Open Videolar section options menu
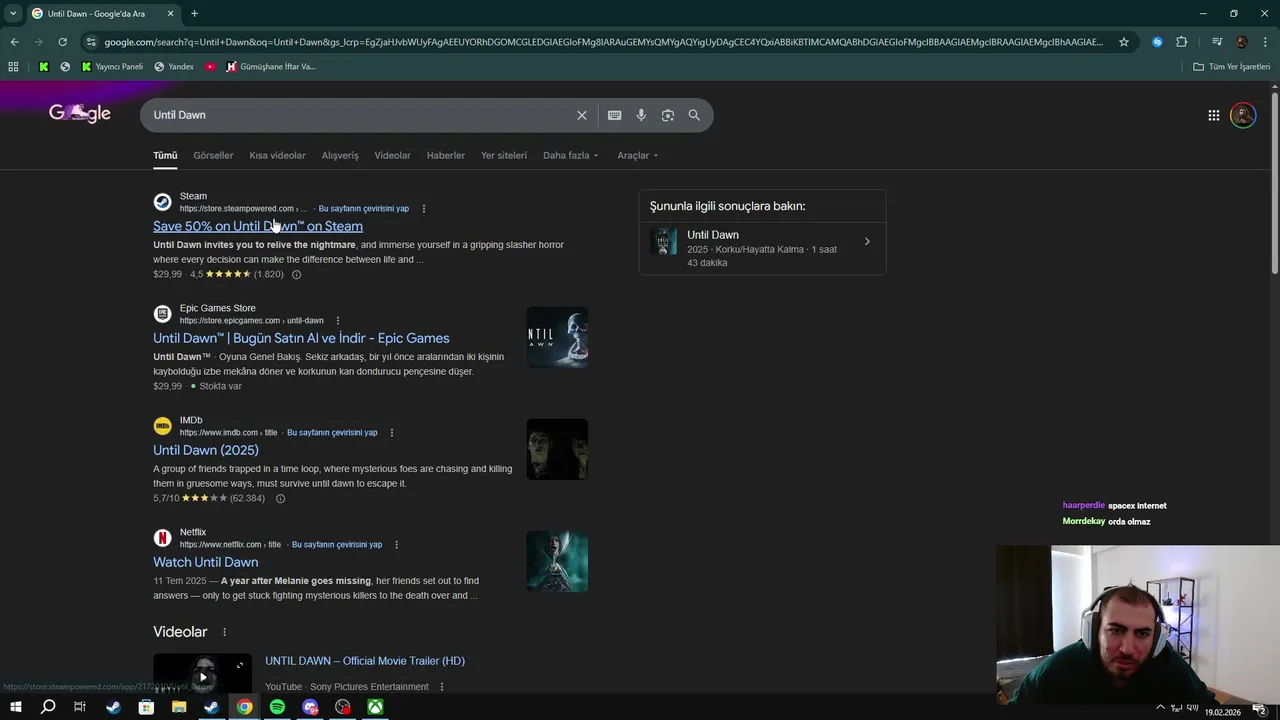Screen dimensions: 1280x720 [224, 632]
